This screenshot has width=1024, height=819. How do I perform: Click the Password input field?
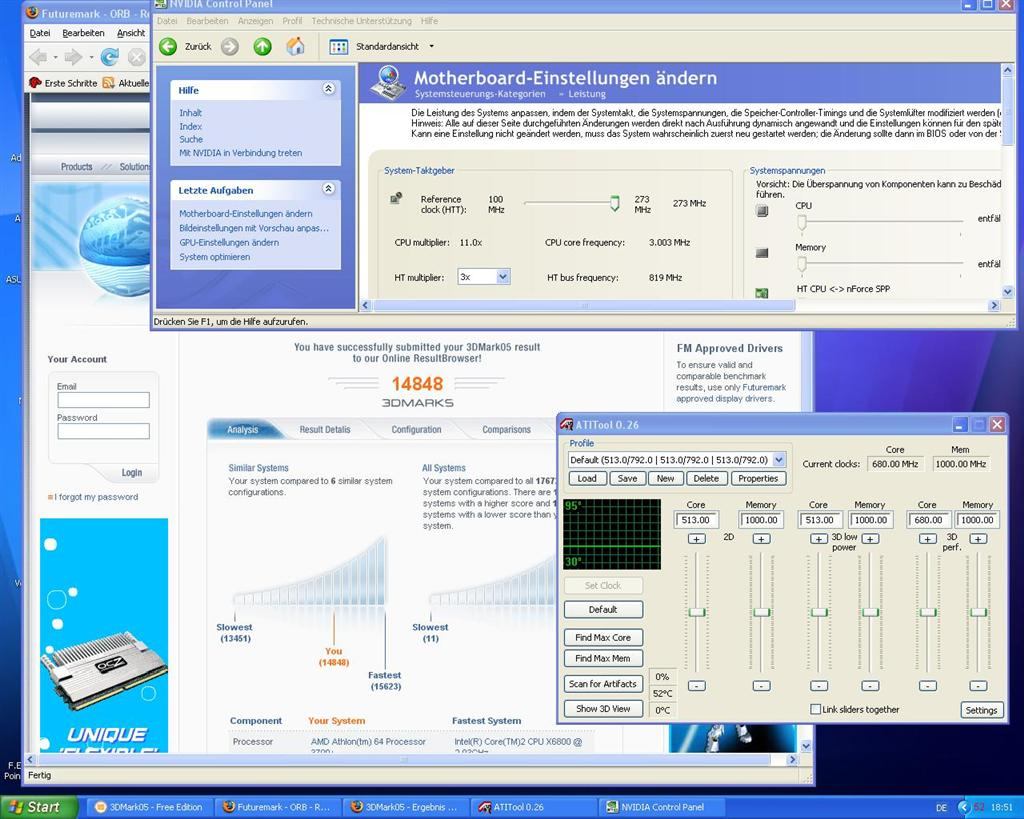click(103, 431)
